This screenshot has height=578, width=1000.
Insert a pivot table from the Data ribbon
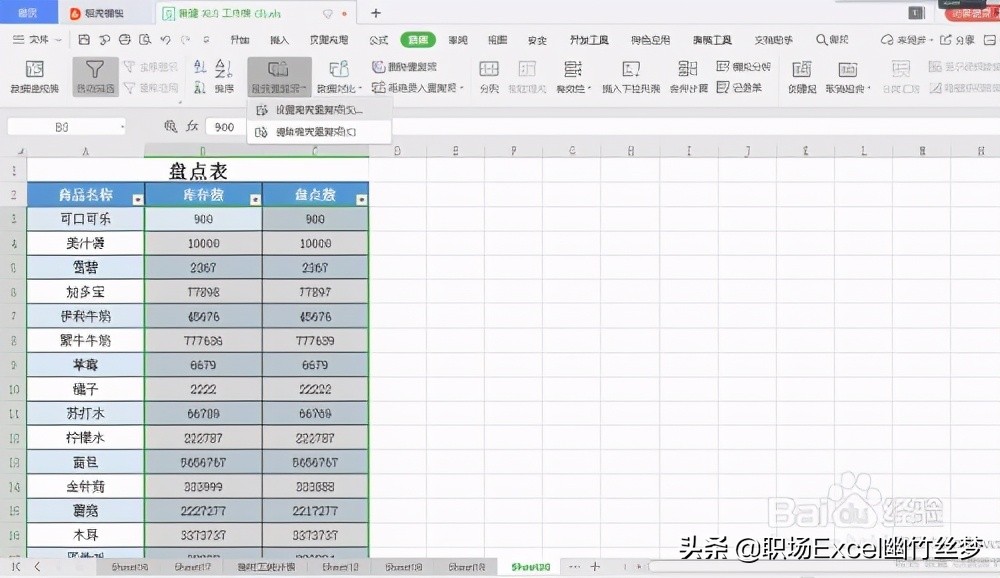pos(35,78)
